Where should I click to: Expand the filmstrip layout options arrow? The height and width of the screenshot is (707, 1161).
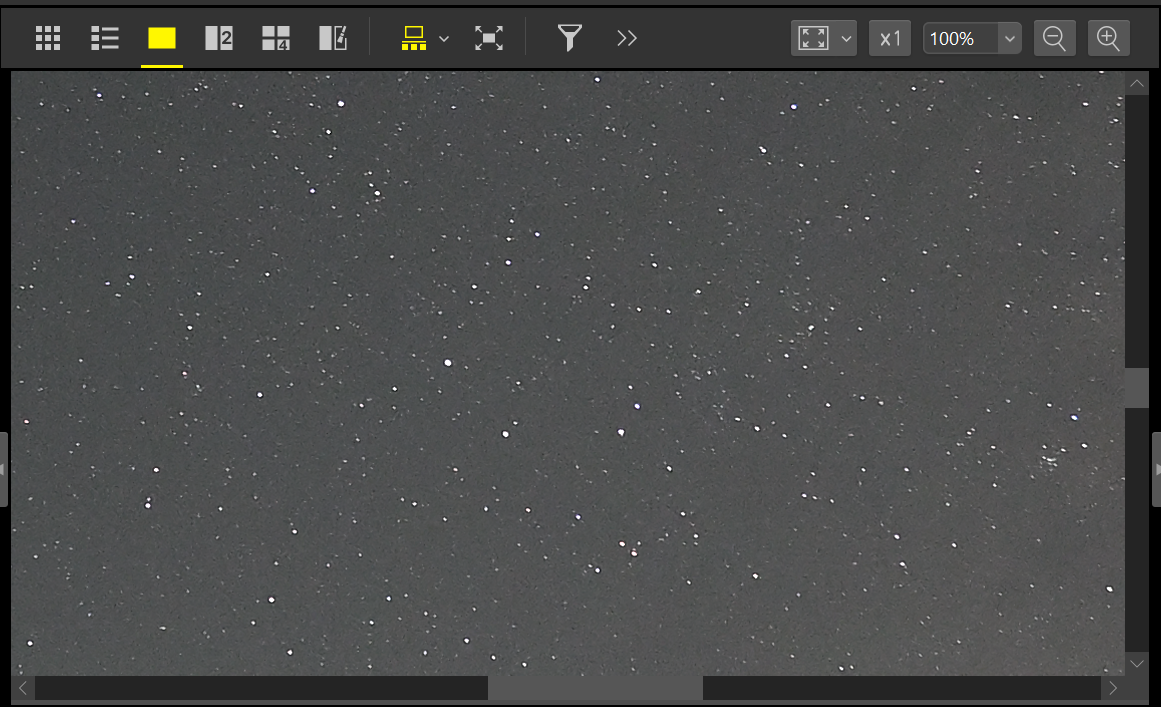coord(444,39)
